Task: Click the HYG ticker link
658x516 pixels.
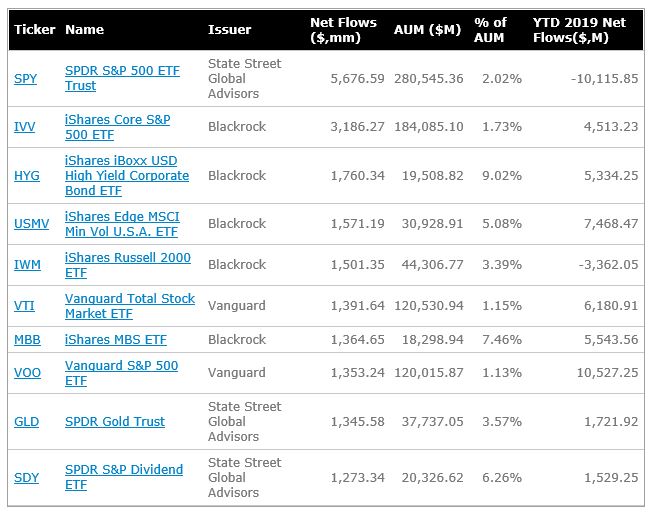Action: tap(27, 175)
